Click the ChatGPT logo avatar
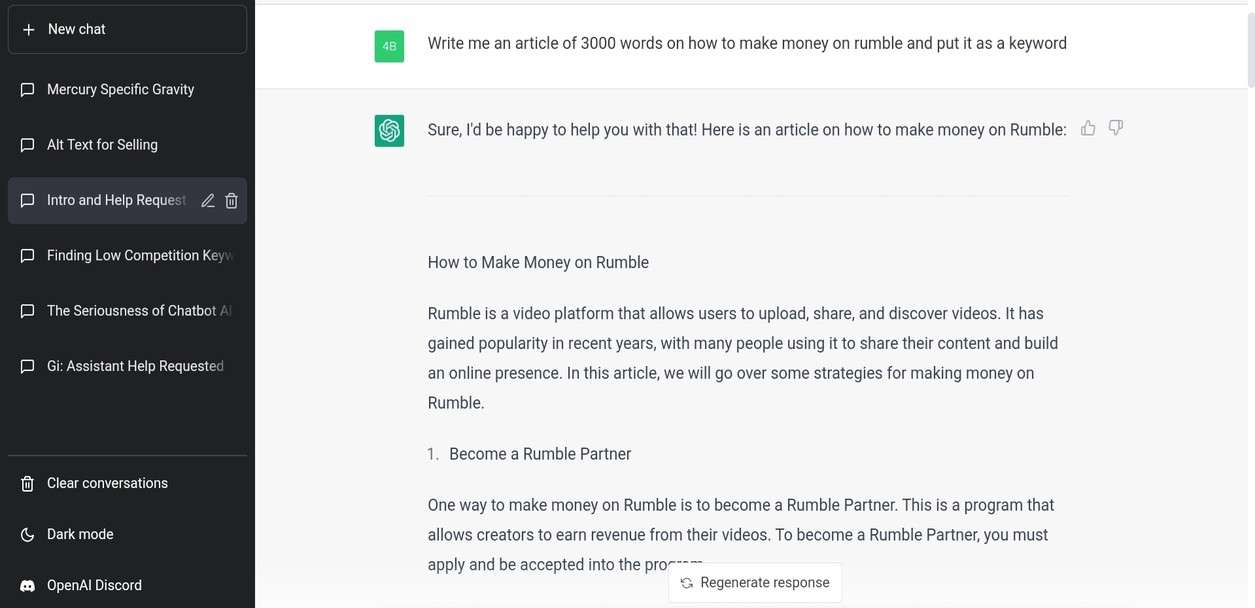Image resolution: width=1255 pixels, height=608 pixels. [x=389, y=131]
